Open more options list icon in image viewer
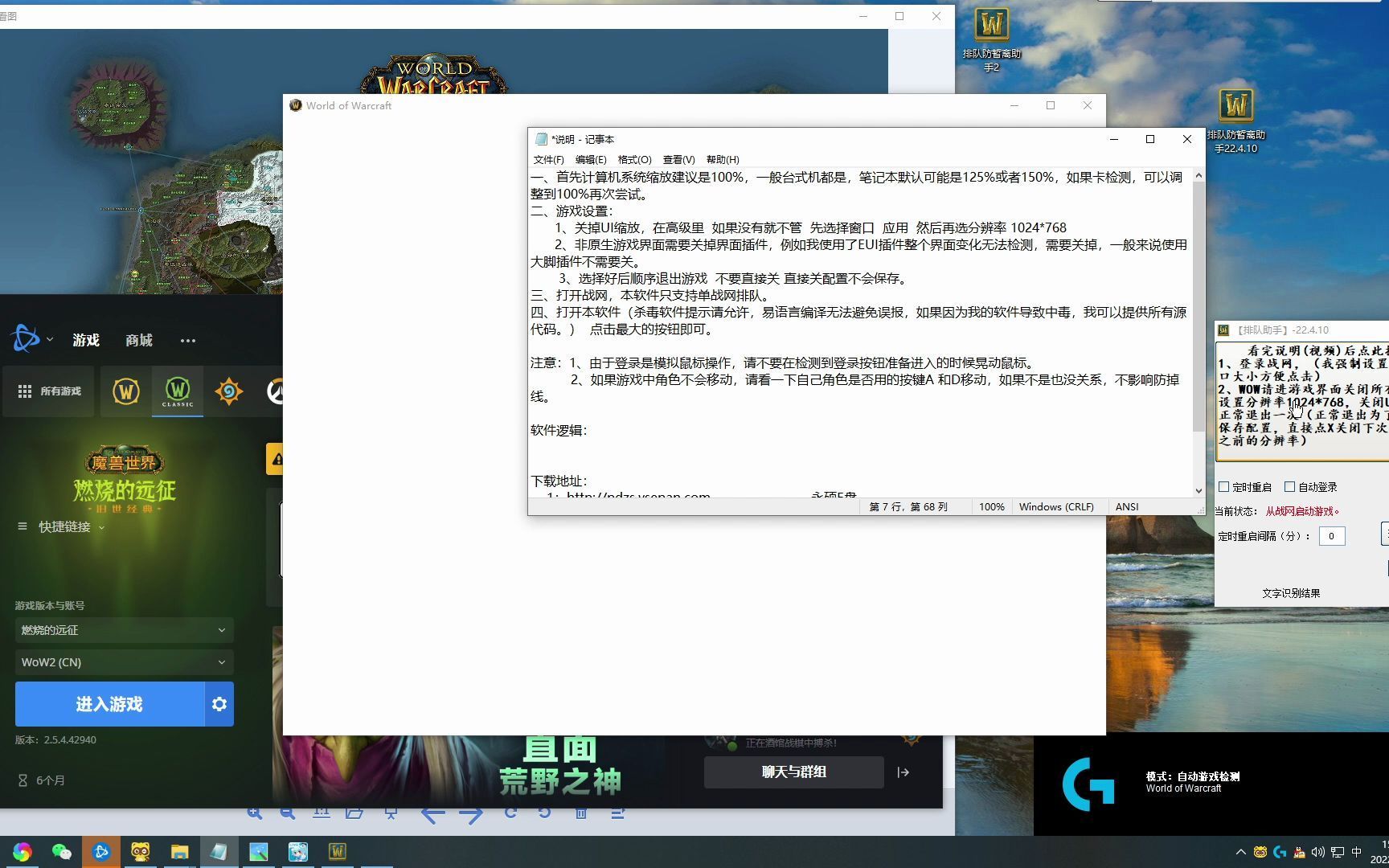This screenshot has height=868, width=1389. coord(617,813)
